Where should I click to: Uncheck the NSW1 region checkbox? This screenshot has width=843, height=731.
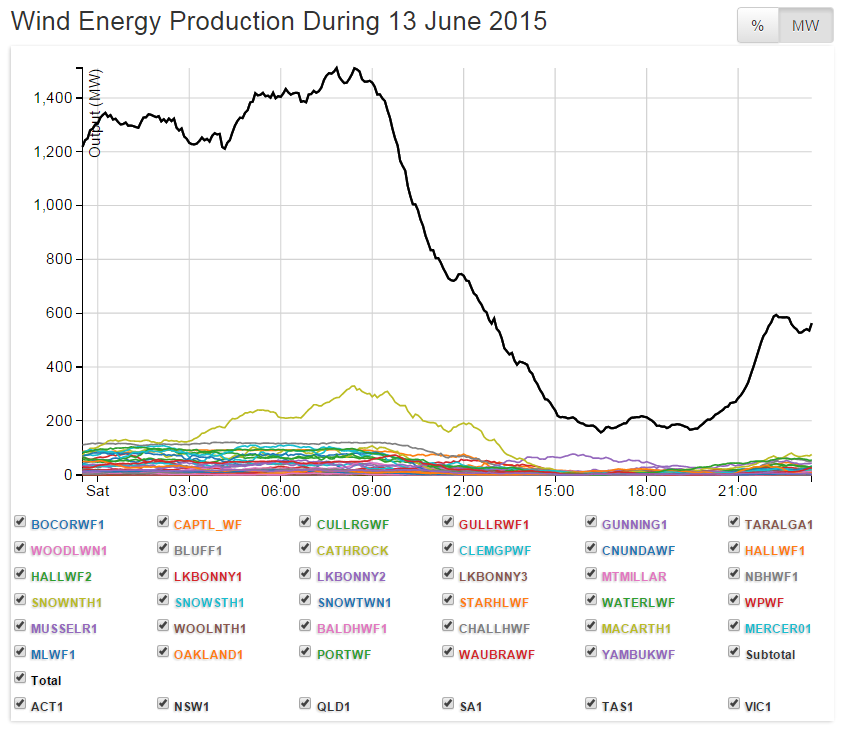click(x=163, y=705)
